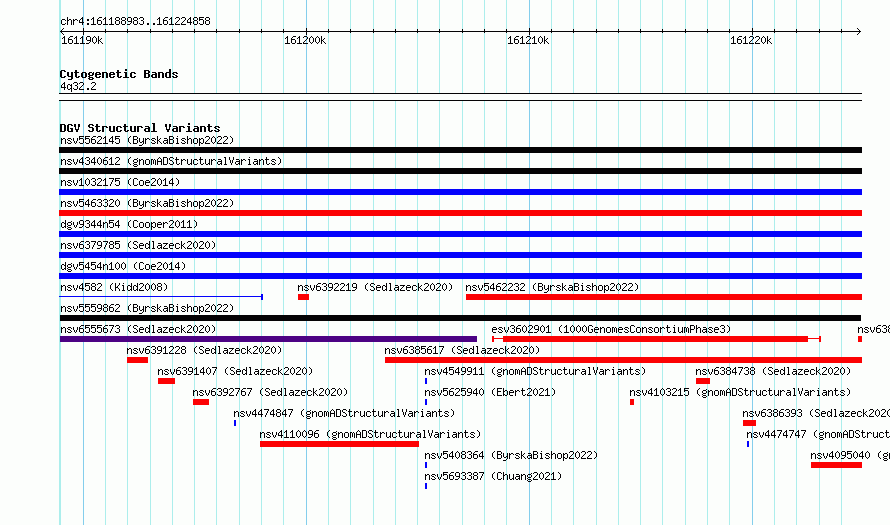Open the nsv4582 (Kidd2008) label
Viewport: 890px width, 525px height.
(114, 287)
